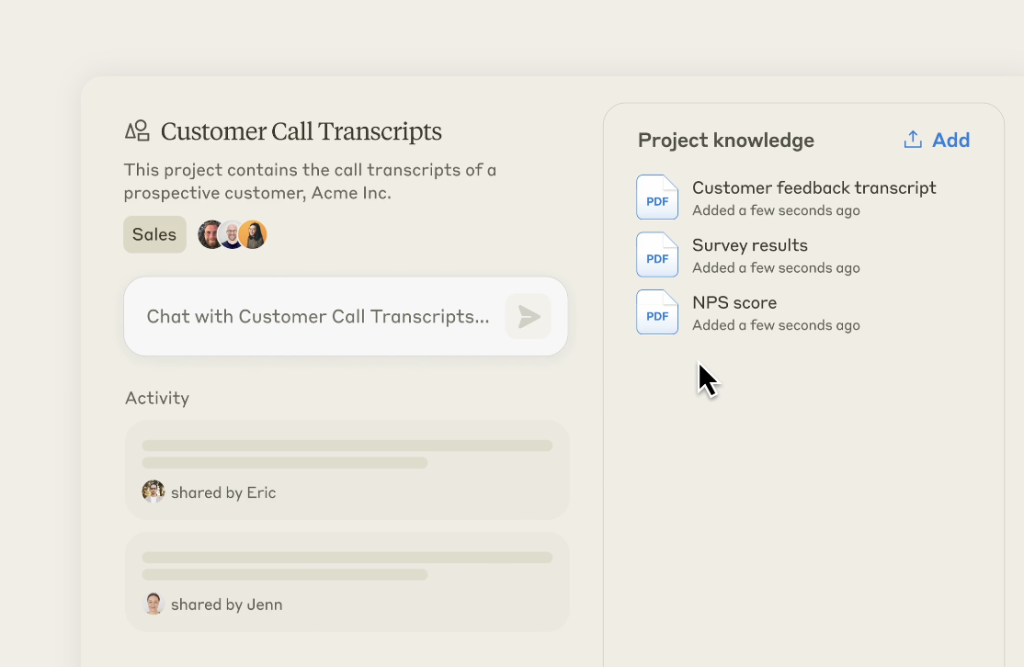Click PDF icon for Survey results

pos(657,254)
